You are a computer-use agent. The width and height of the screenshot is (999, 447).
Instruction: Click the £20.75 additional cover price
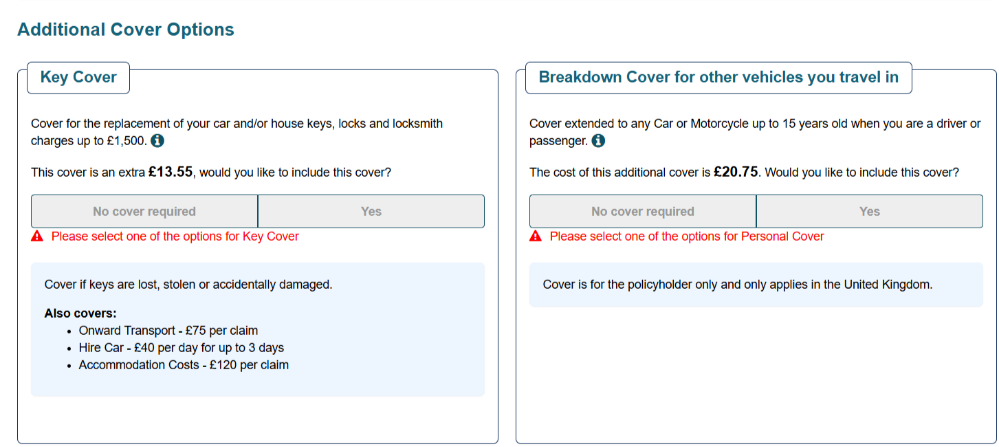[x=736, y=172]
